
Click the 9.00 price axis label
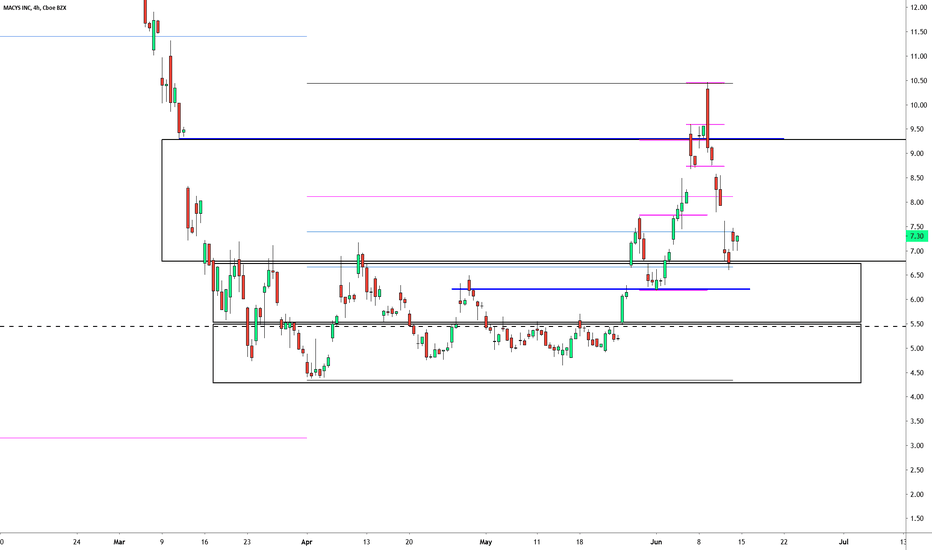click(x=918, y=153)
